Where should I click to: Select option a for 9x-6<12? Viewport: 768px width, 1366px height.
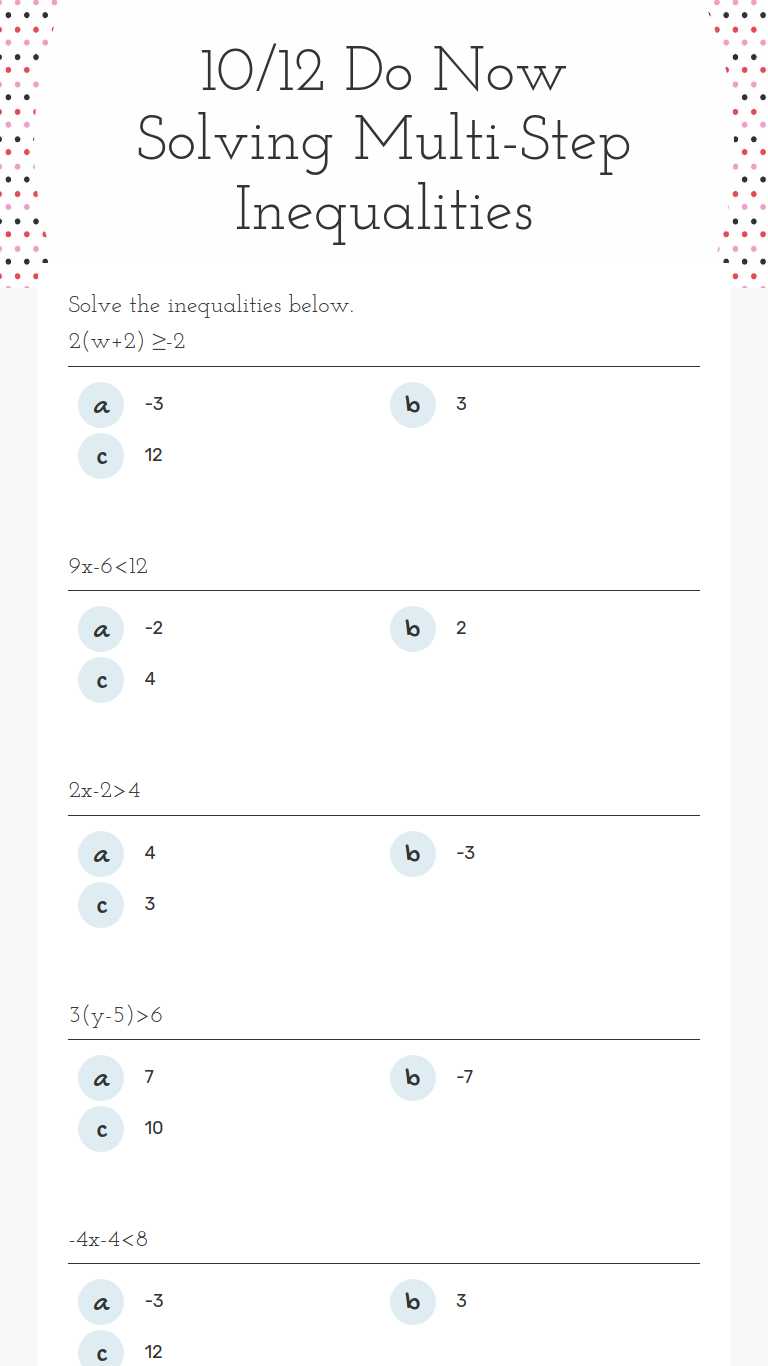[101, 629]
